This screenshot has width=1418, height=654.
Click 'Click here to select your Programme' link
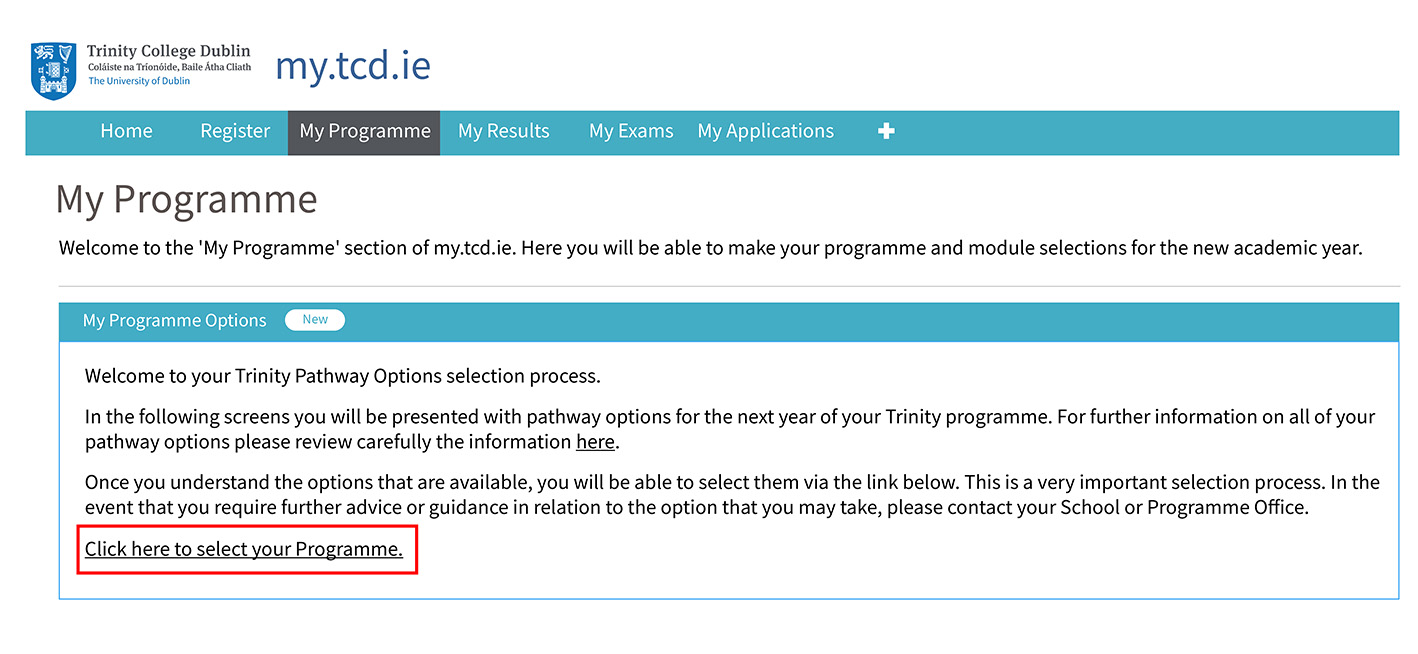point(244,549)
